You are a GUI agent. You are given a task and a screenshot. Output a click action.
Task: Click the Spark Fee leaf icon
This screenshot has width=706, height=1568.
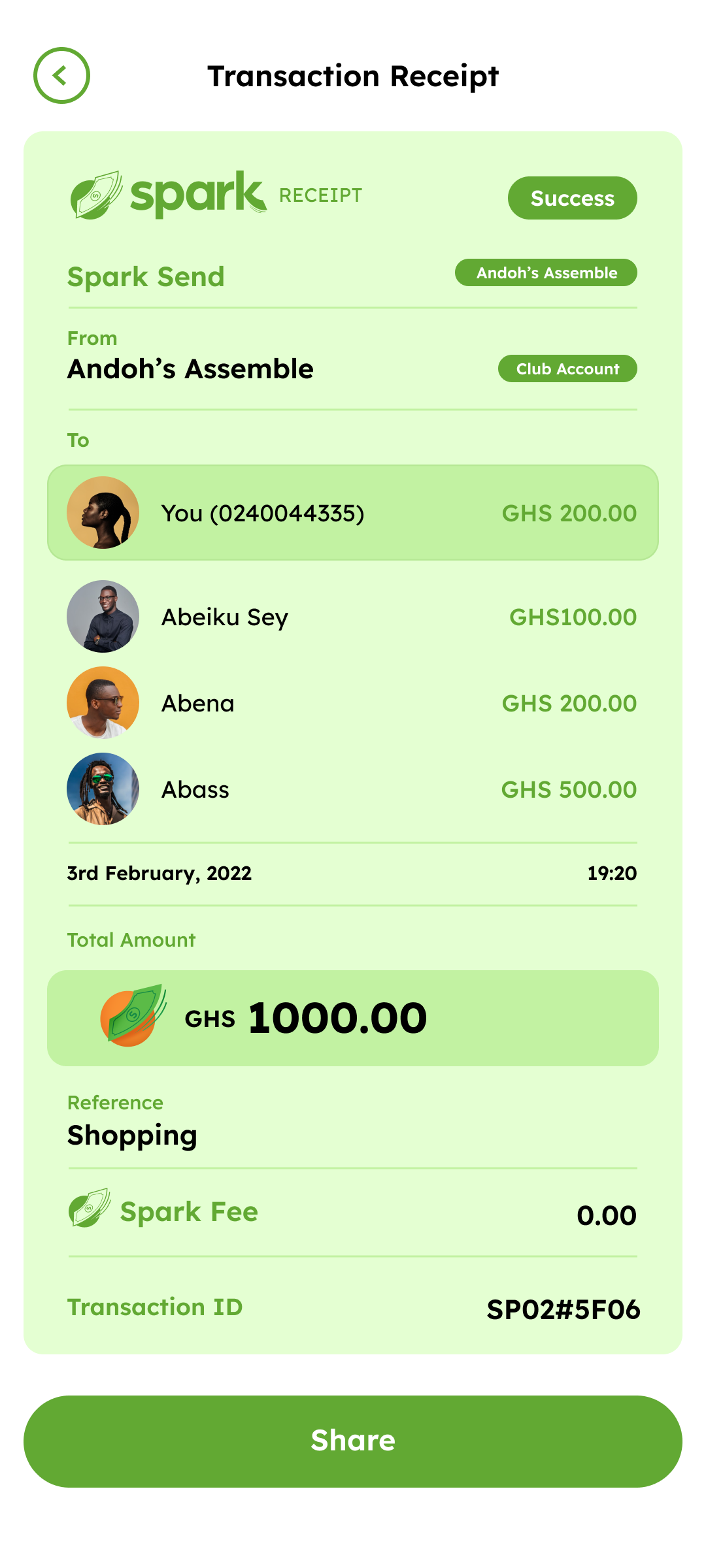coord(90,1209)
